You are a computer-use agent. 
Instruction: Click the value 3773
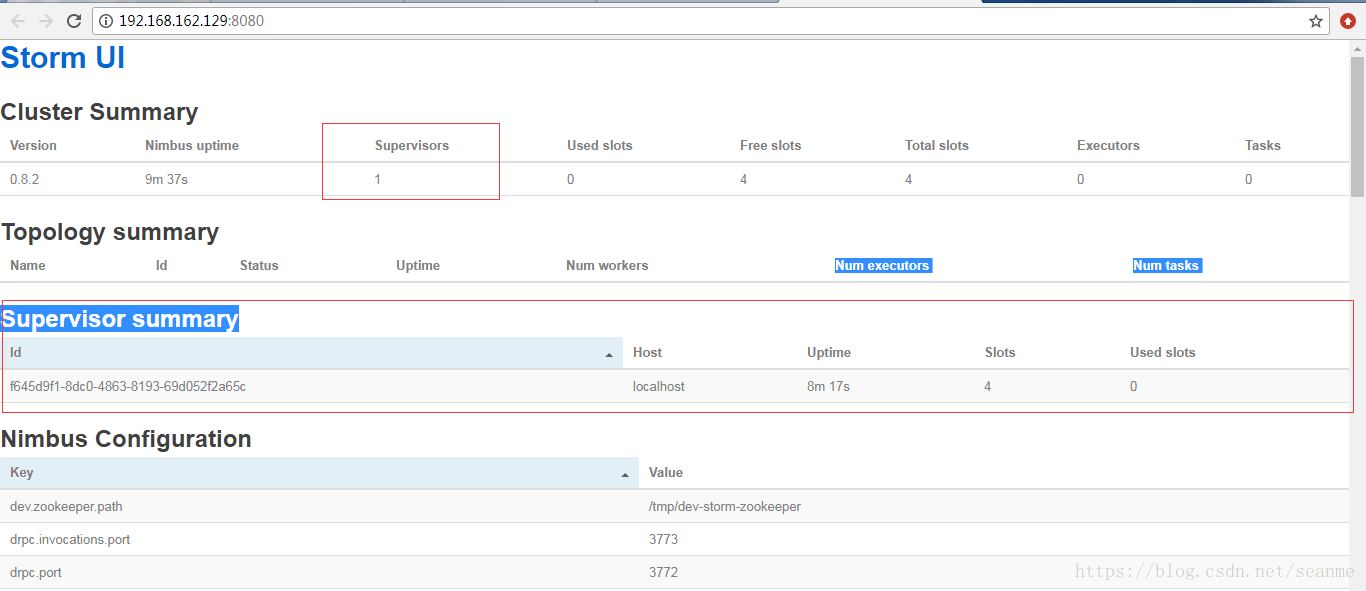pos(663,540)
